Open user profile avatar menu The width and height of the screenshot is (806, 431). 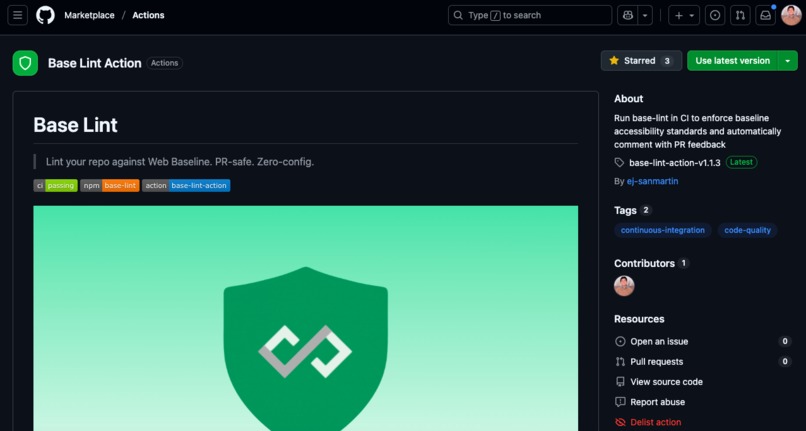pyautogui.click(x=791, y=15)
